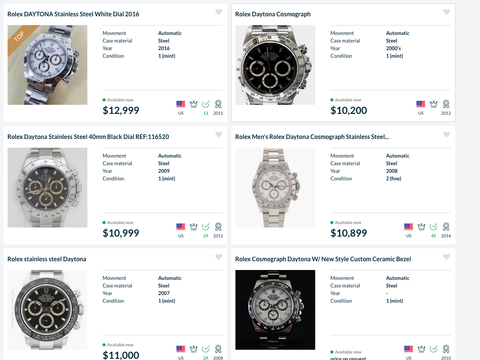Favorite the Rolex DAYTONA White Dial 2016 listing
This screenshot has height=360, width=480.
tap(219, 12)
